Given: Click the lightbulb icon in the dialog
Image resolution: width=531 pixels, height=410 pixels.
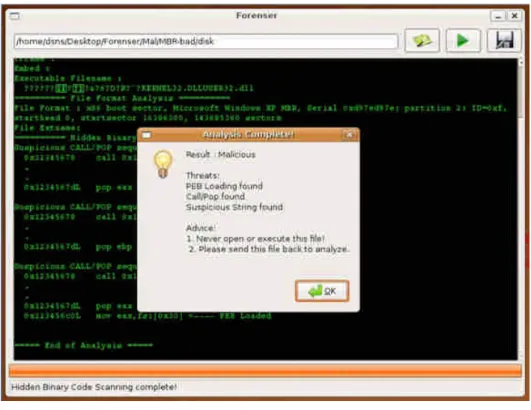Looking at the screenshot, I should click(x=163, y=164).
